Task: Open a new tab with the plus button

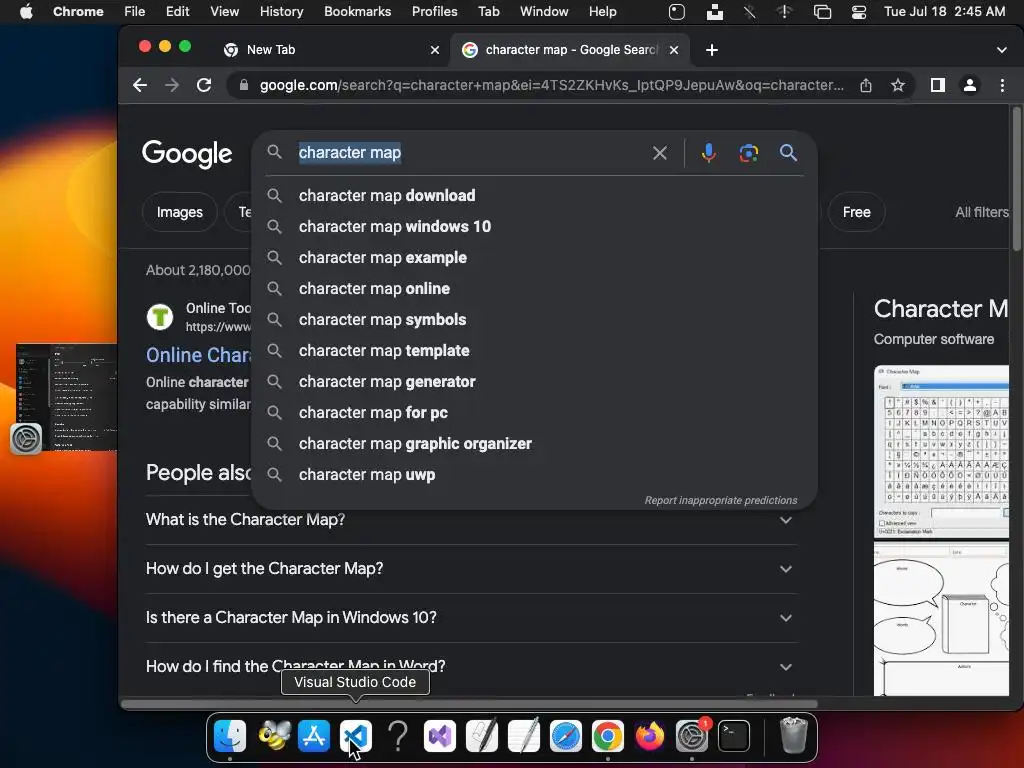Action: tap(712, 50)
